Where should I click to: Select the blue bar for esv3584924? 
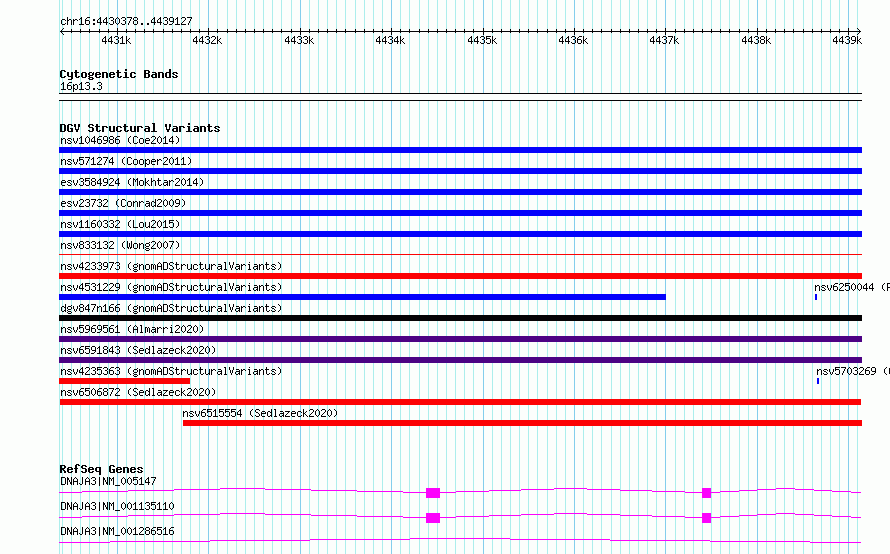pos(460,192)
